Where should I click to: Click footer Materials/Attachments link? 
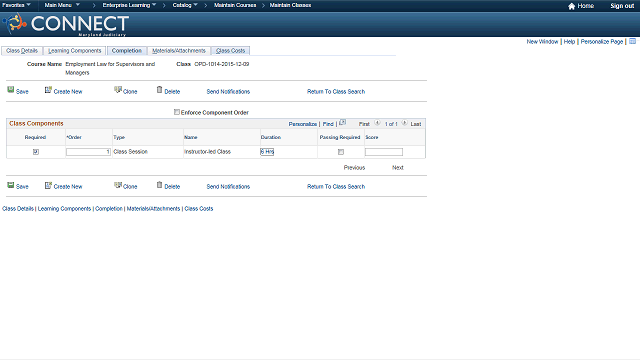click(153, 209)
